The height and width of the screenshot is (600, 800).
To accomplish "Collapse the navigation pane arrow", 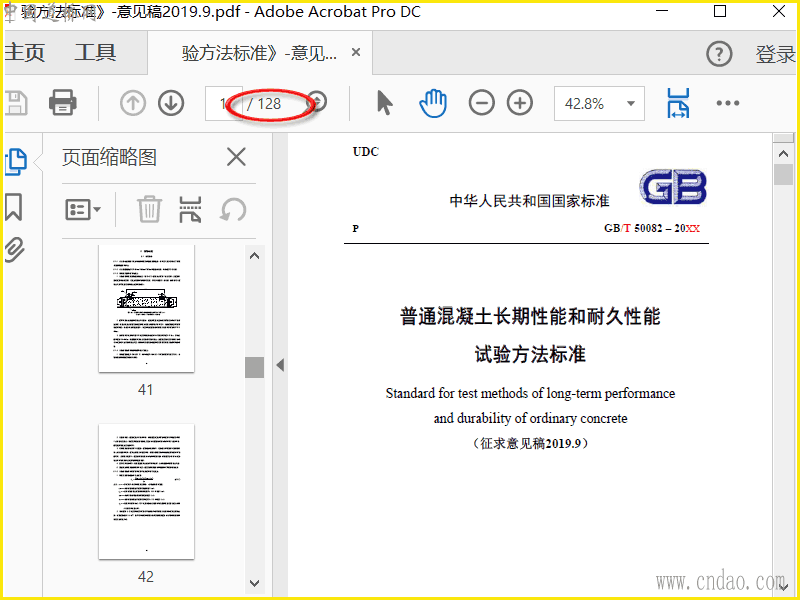I will tap(280, 365).
